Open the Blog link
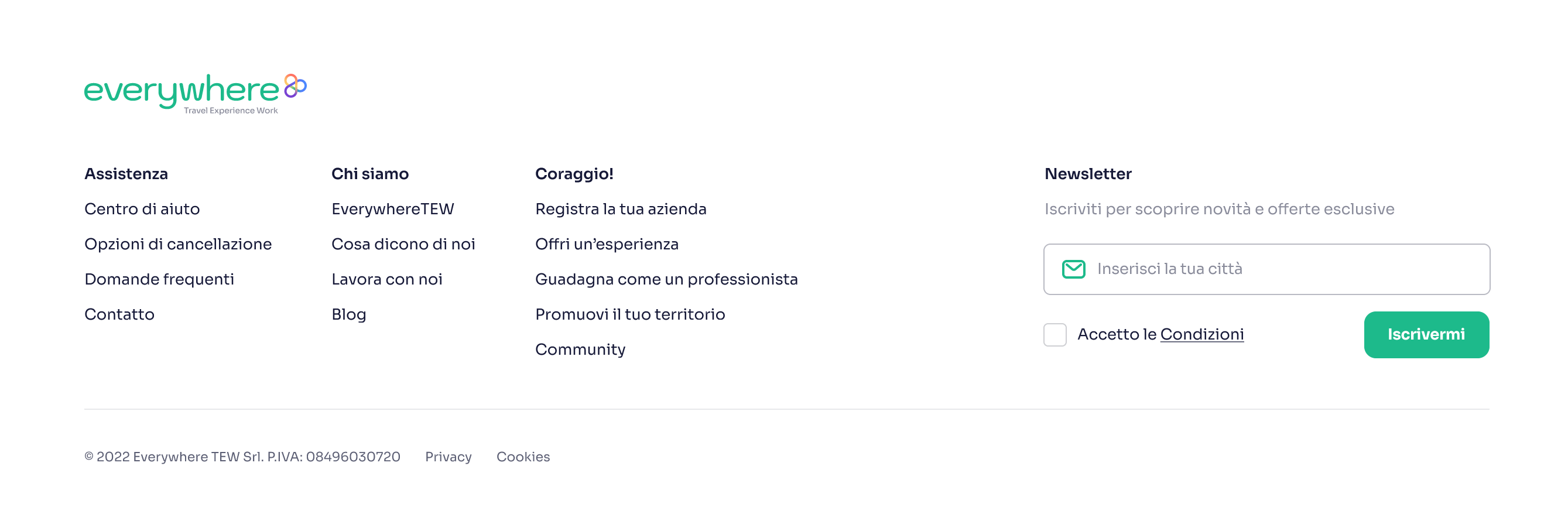The width and height of the screenshot is (1568, 514). [349, 314]
